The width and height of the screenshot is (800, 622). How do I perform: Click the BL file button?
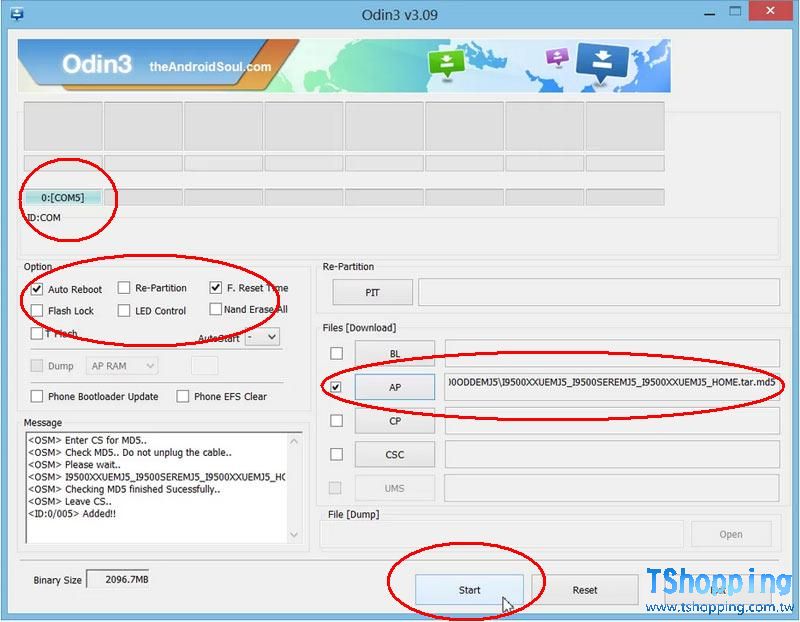[395, 353]
